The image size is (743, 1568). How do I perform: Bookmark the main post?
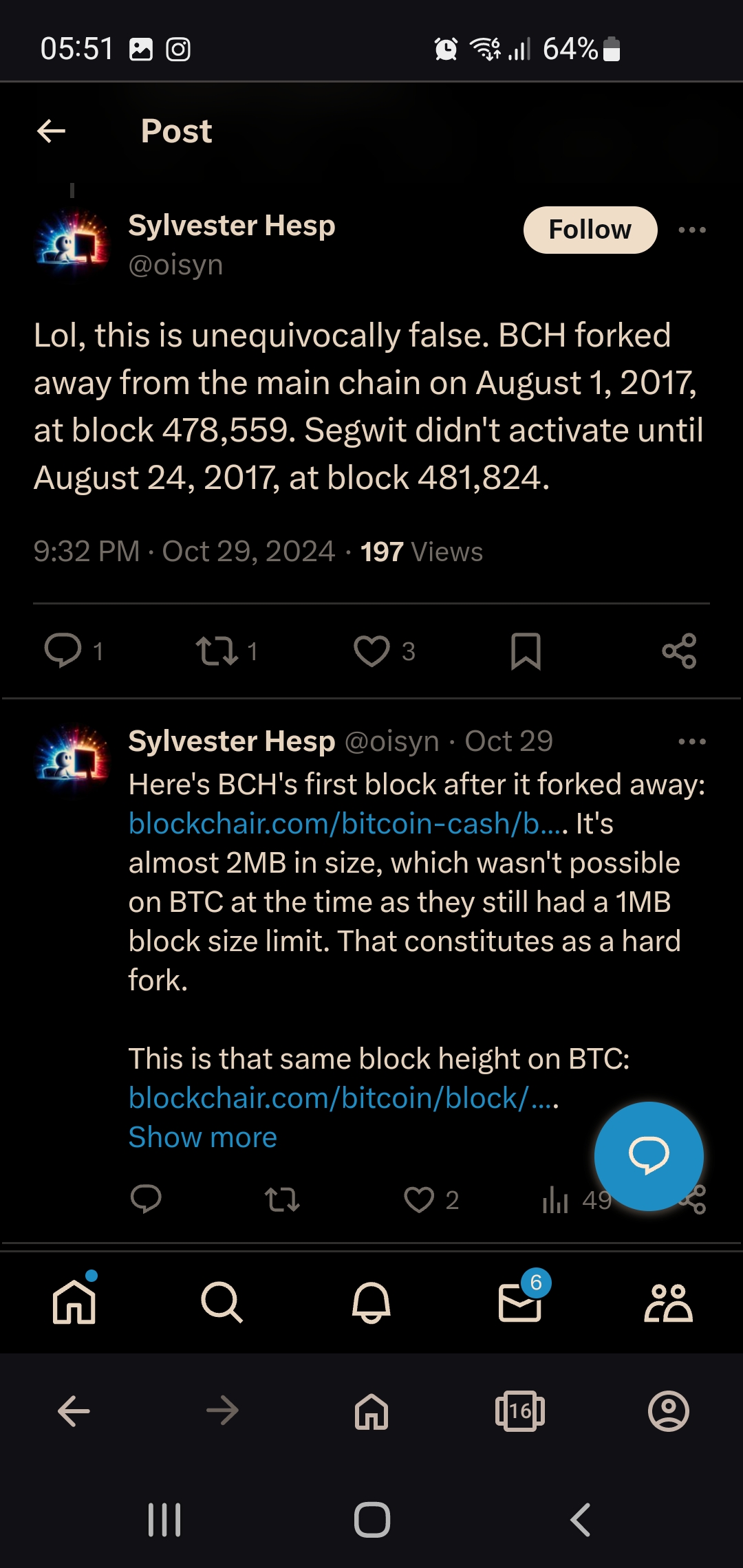coord(526,651)
